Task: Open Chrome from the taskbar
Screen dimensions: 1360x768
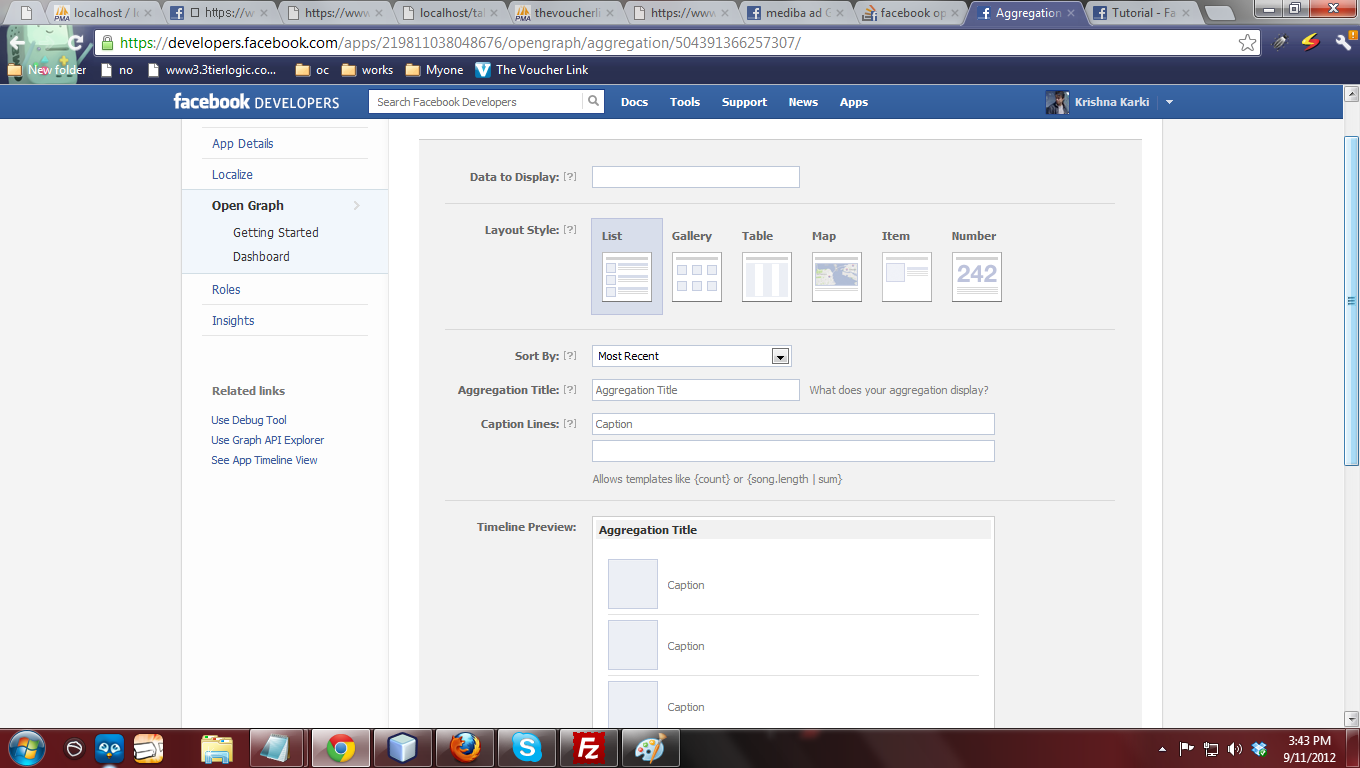Action: [x=340, y=748]
